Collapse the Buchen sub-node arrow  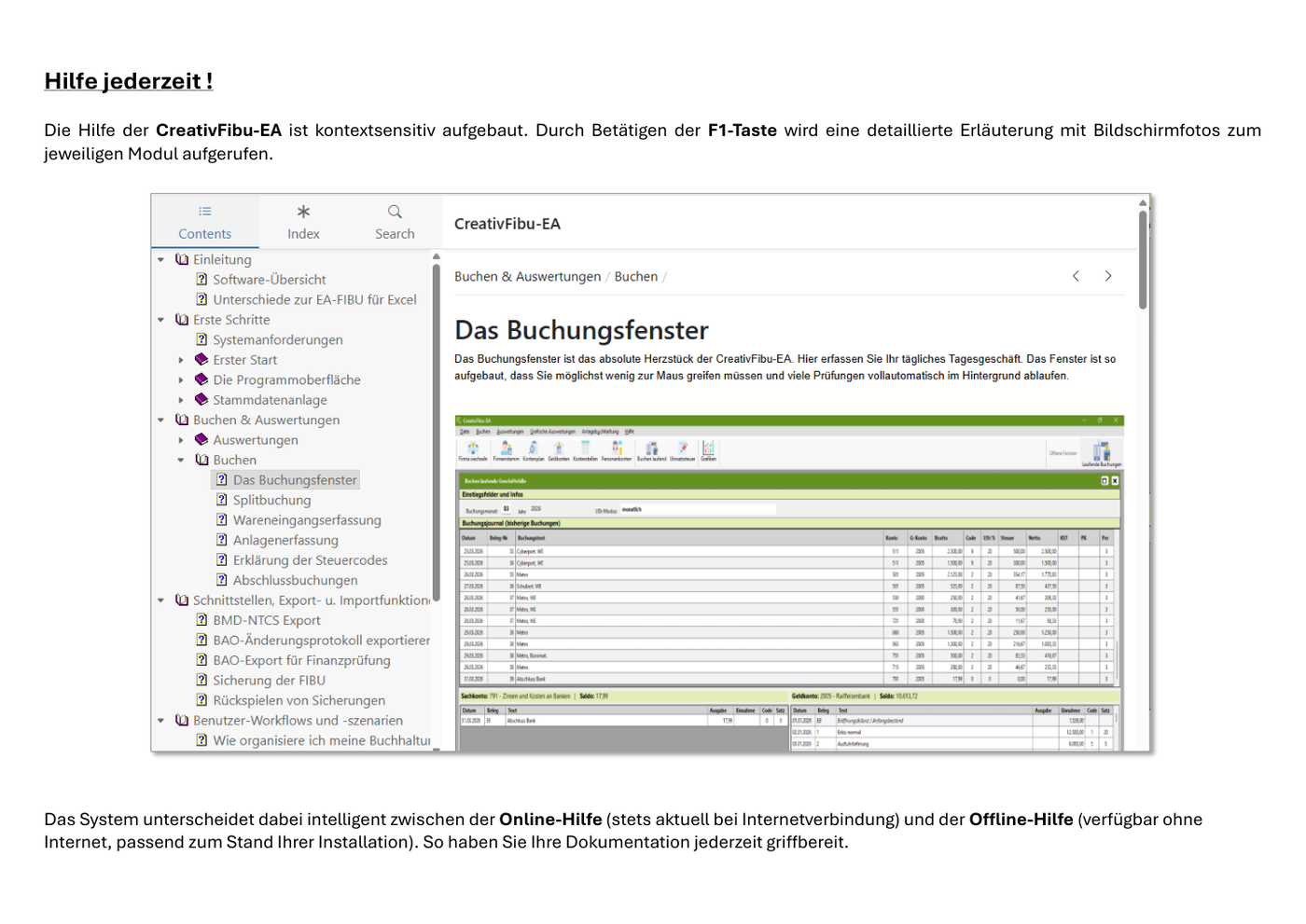[181, 460]
